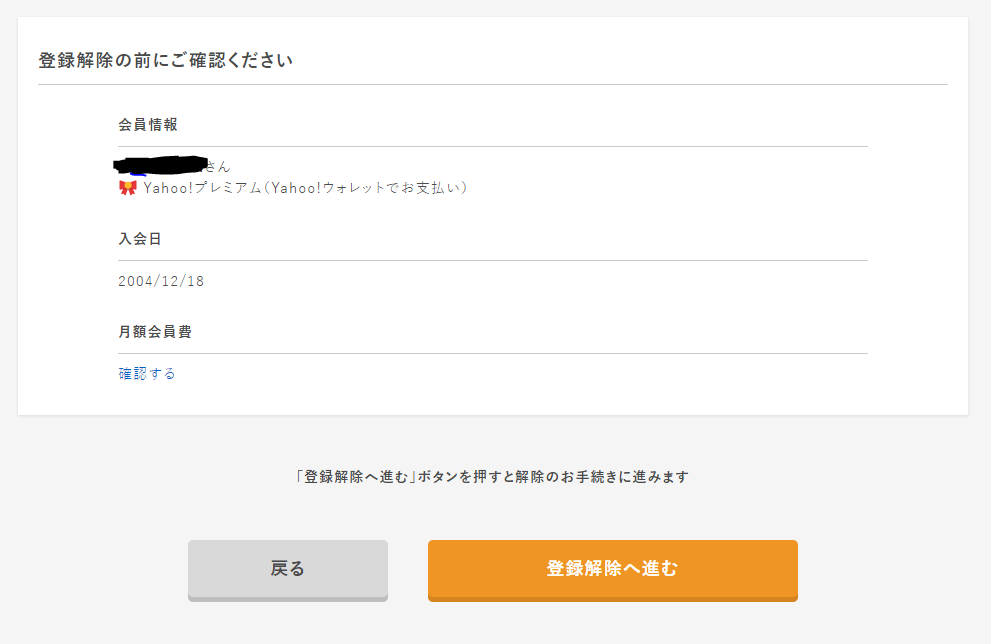
Task: Click the さん suffix after the name
Action: 218,167
